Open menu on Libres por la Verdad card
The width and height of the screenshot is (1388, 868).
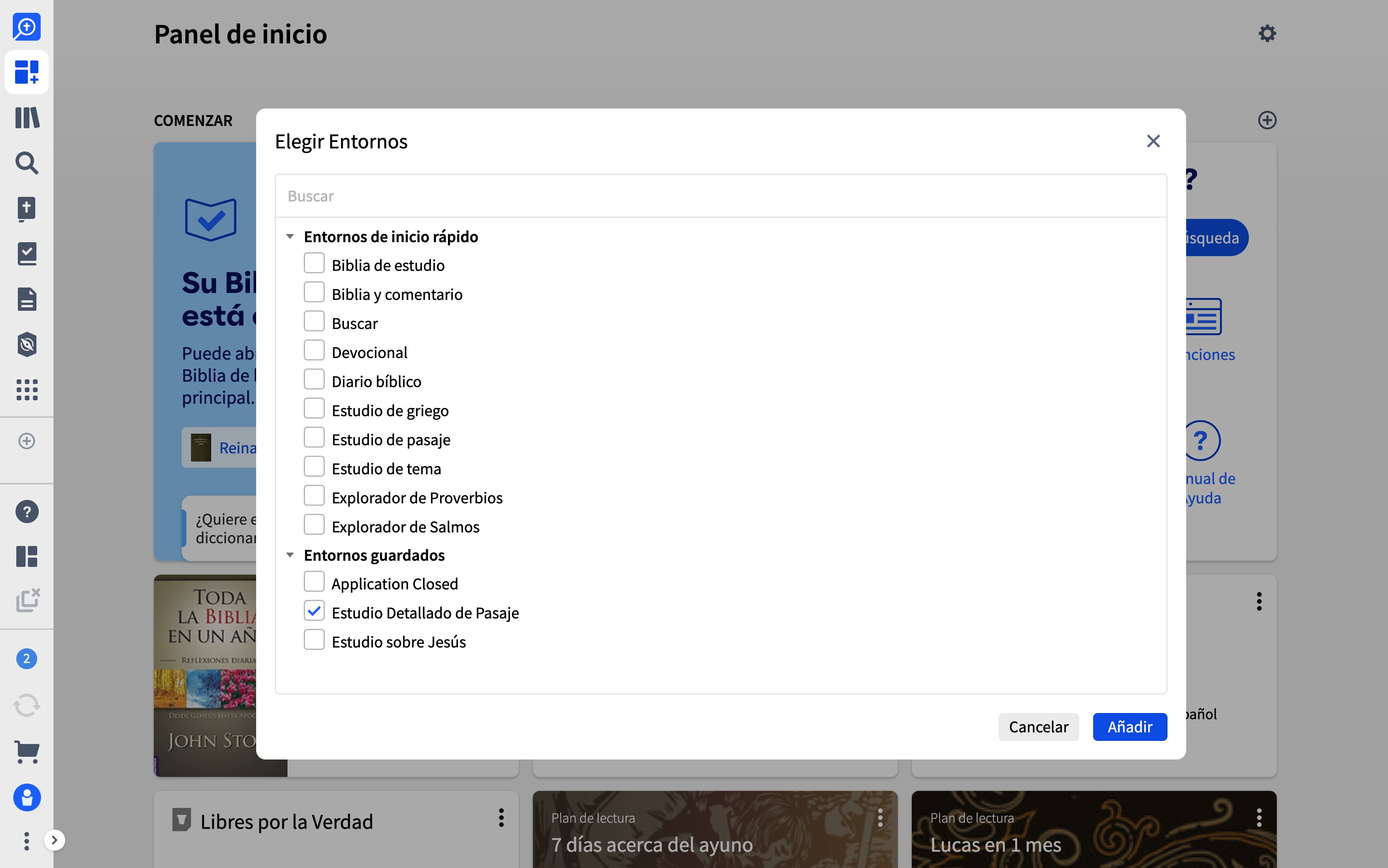[501, 818]
